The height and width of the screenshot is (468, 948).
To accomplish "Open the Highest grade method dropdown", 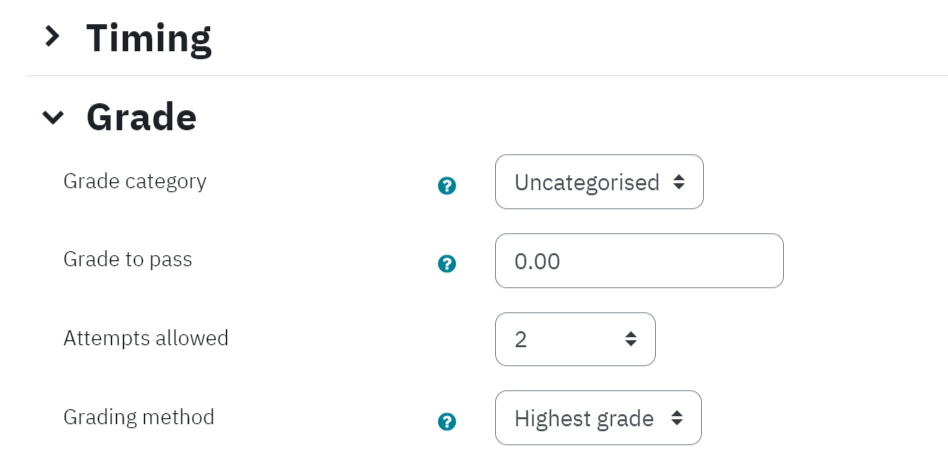I will [x=598, y=418].
